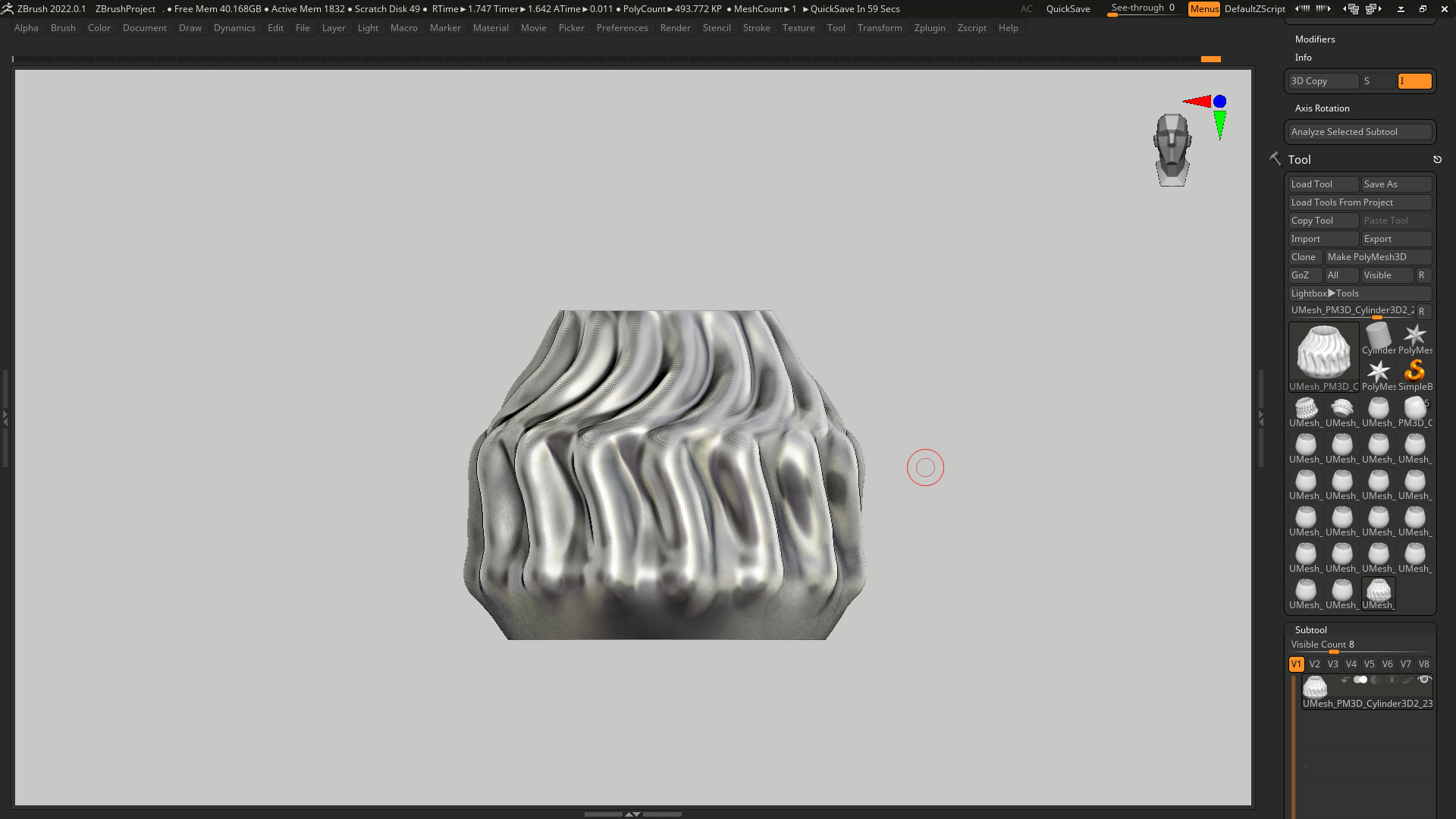This screenshot has height=819, width=1456.
Task: Open the Zplugin menu
Action: point(930,28)
